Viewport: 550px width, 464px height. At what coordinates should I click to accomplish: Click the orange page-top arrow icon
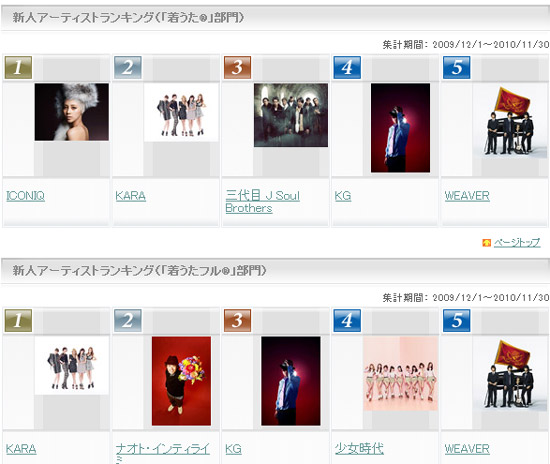(487, 243)
